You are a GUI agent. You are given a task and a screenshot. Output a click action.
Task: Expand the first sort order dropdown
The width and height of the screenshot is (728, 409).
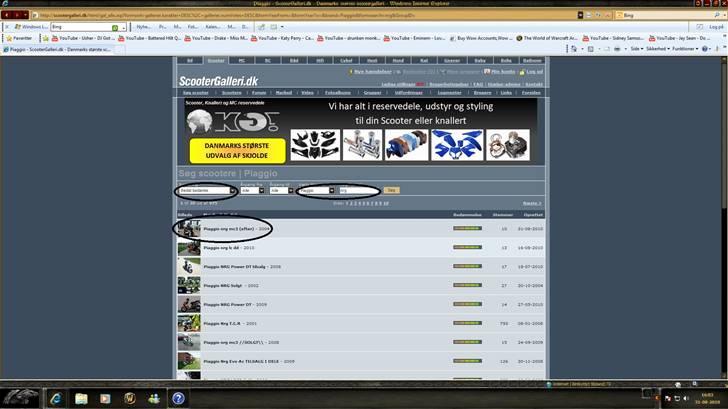click(205, 190)
